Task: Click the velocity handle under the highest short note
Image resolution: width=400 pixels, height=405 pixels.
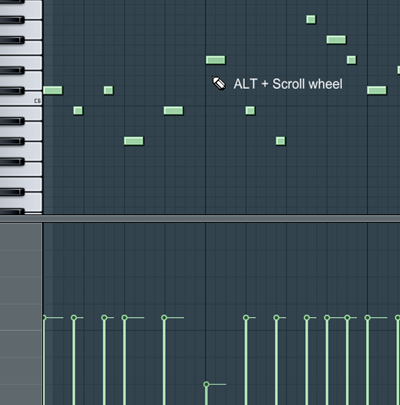Action: tap(307, 318)
